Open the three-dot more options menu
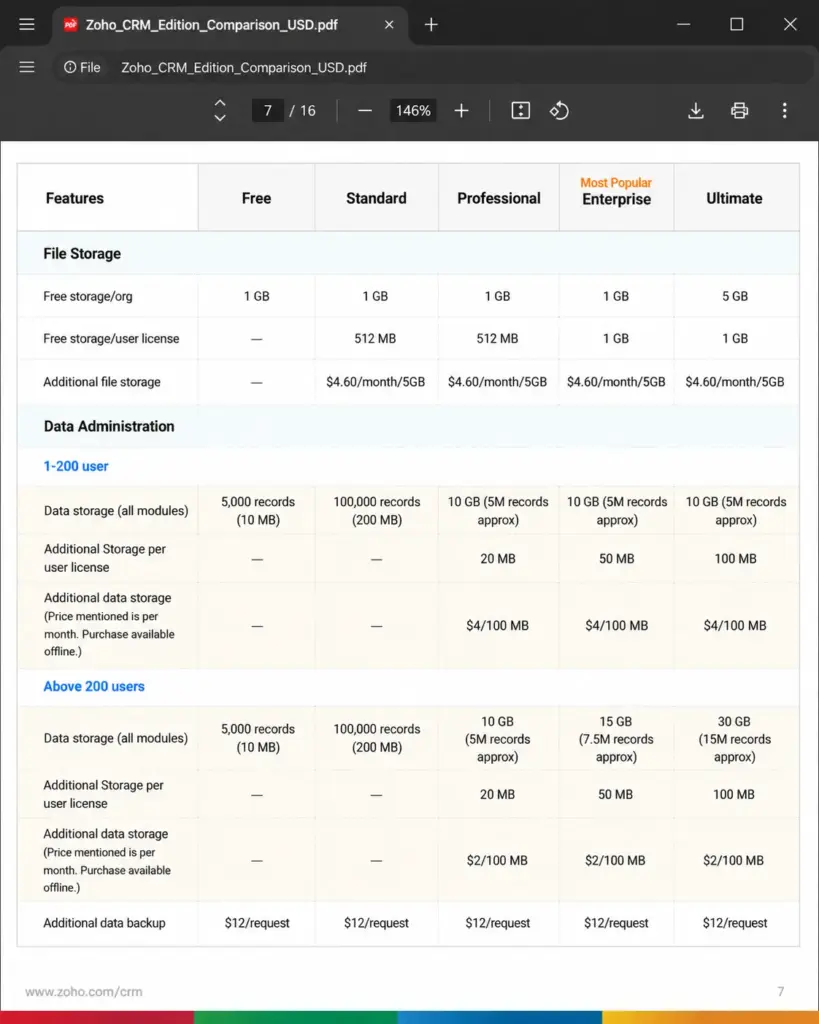The height and width of the screenshot is (1024, 819). tap(784, 111)
